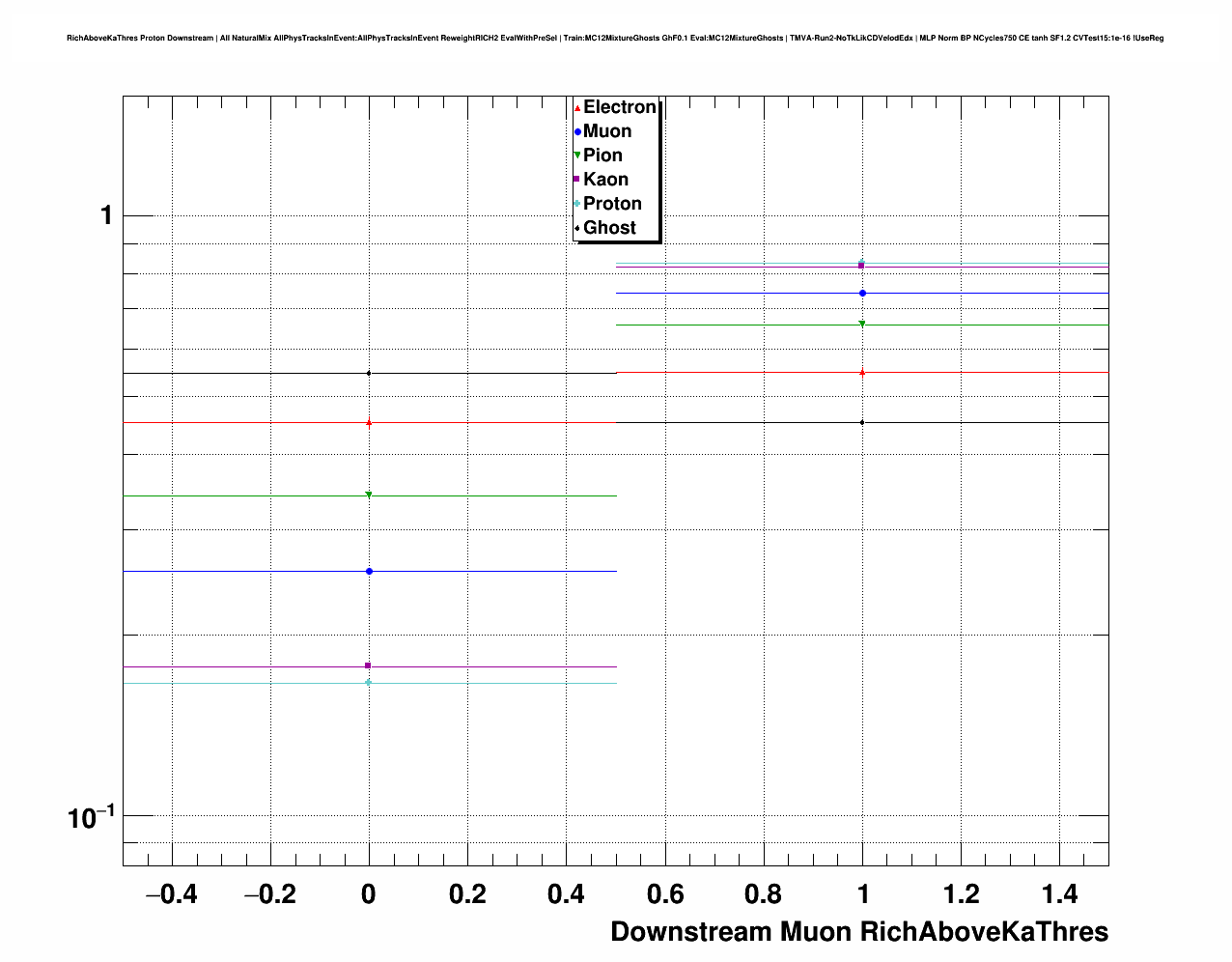Click the plot title text at top

(x=615, y=39)
